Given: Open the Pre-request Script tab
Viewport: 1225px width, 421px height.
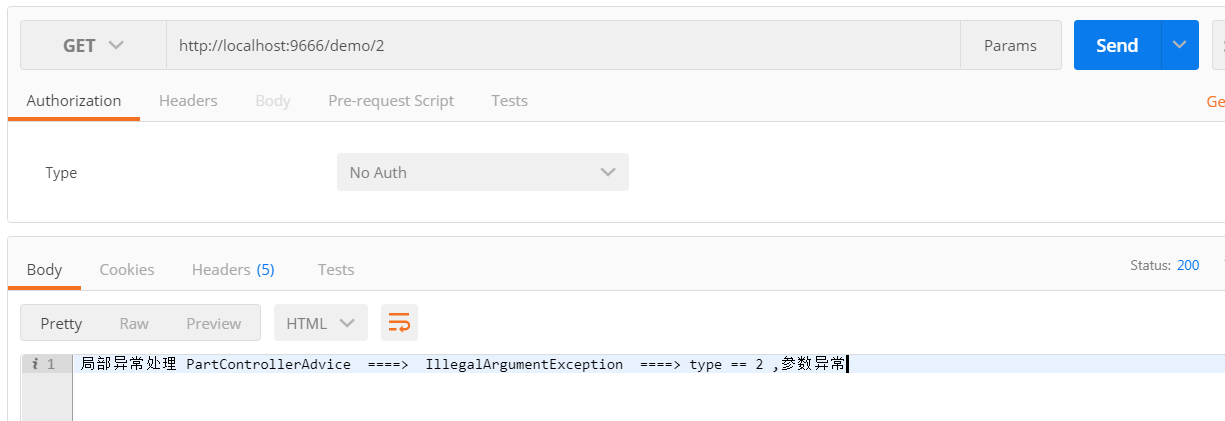Looking at the screenshot, I should click(391, 101).
